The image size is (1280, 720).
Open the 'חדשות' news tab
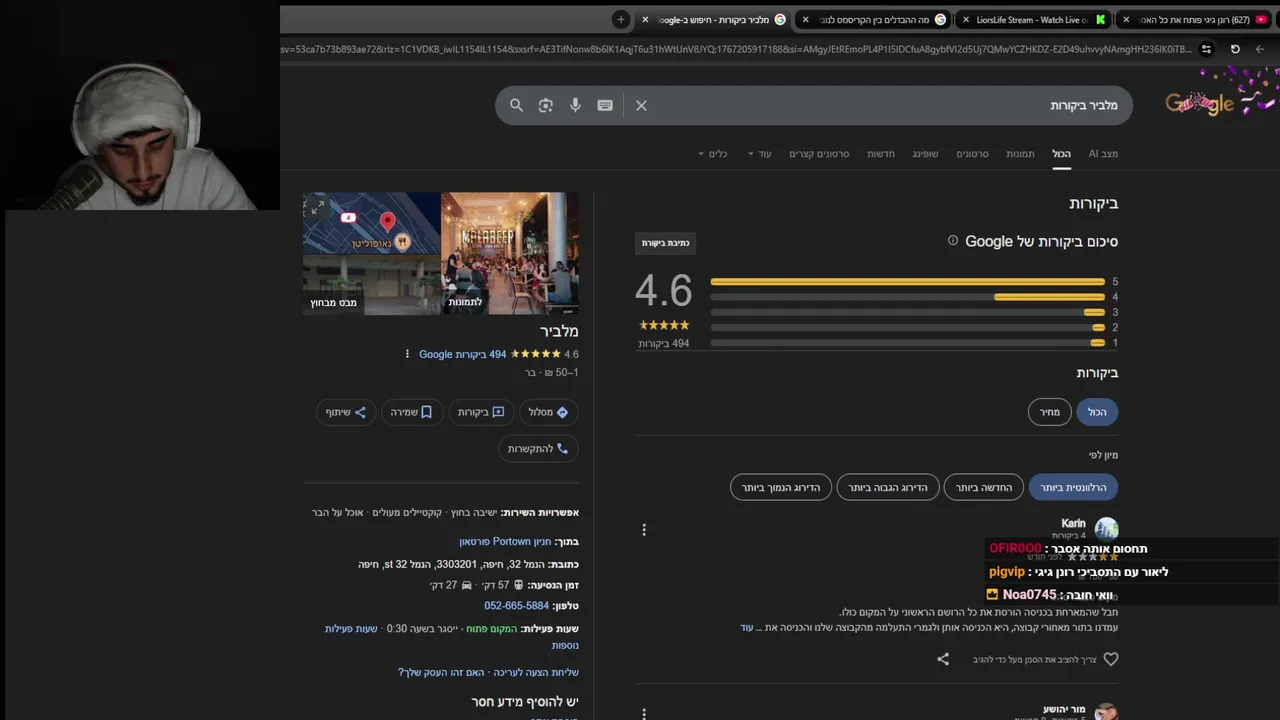click(881, 154)
